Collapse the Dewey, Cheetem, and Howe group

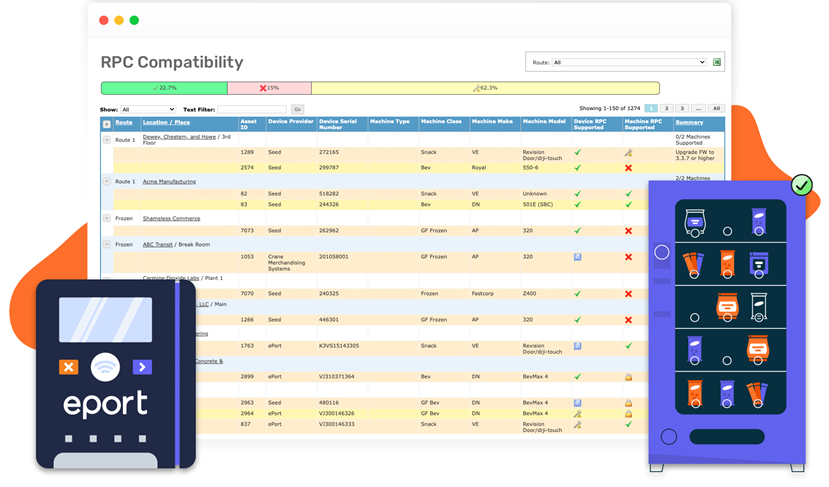(x=107, y=140)
